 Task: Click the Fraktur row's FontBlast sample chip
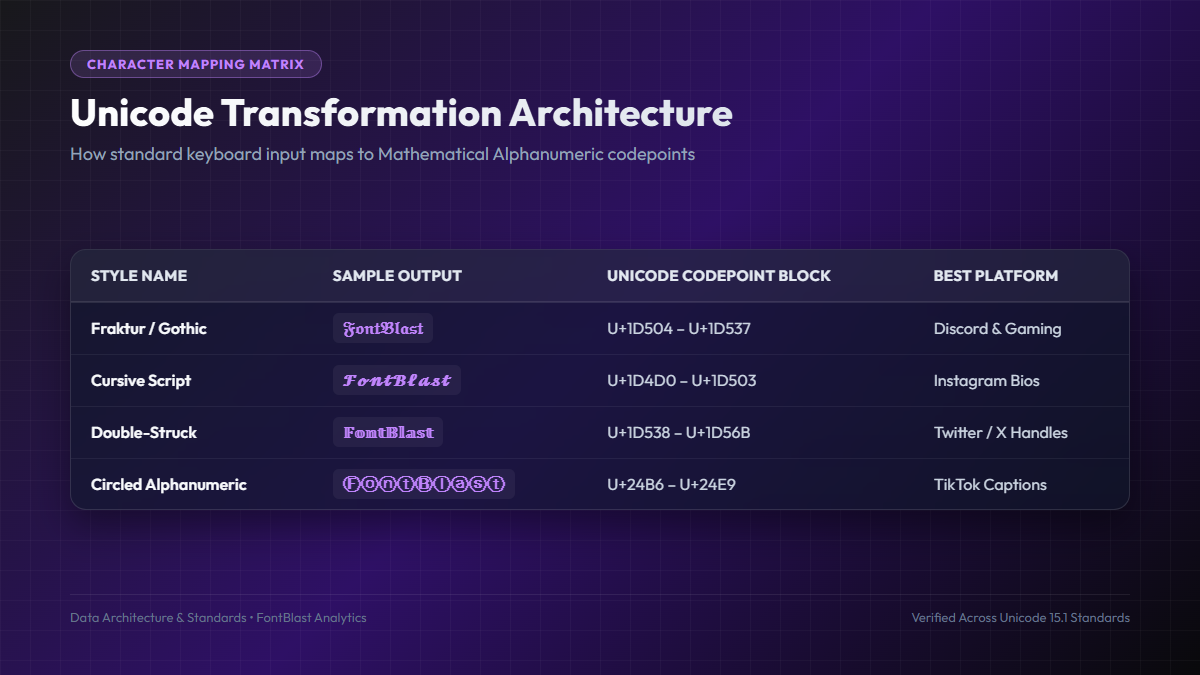(x=383, y=328)
